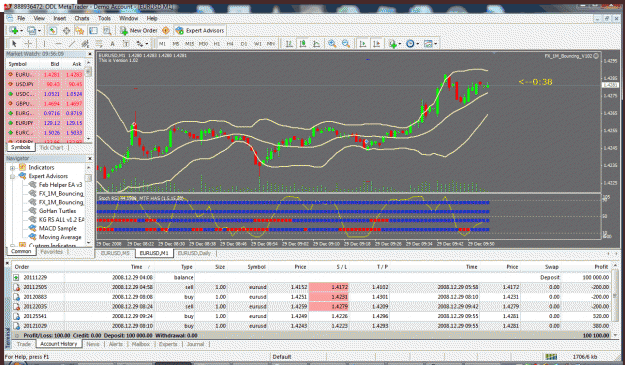Toggle the M15 timeframe button
Image resolution: width=625 pixels, height=365 pixels.
point(189,44)
